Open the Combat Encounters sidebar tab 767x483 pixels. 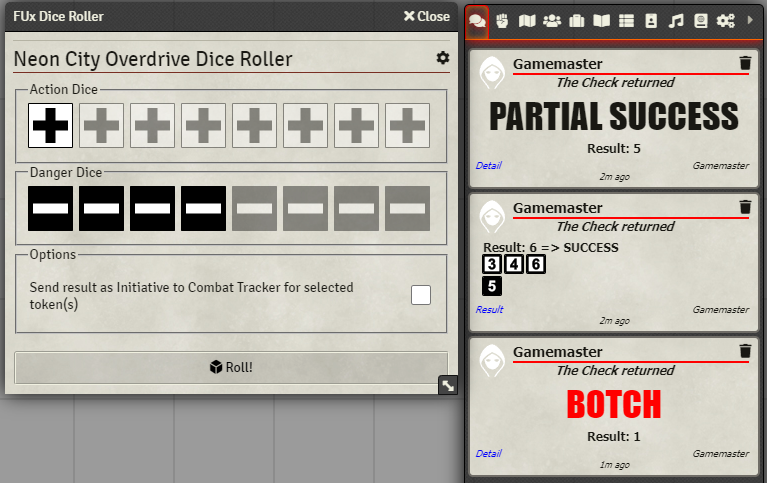click(x=502, y=21)
